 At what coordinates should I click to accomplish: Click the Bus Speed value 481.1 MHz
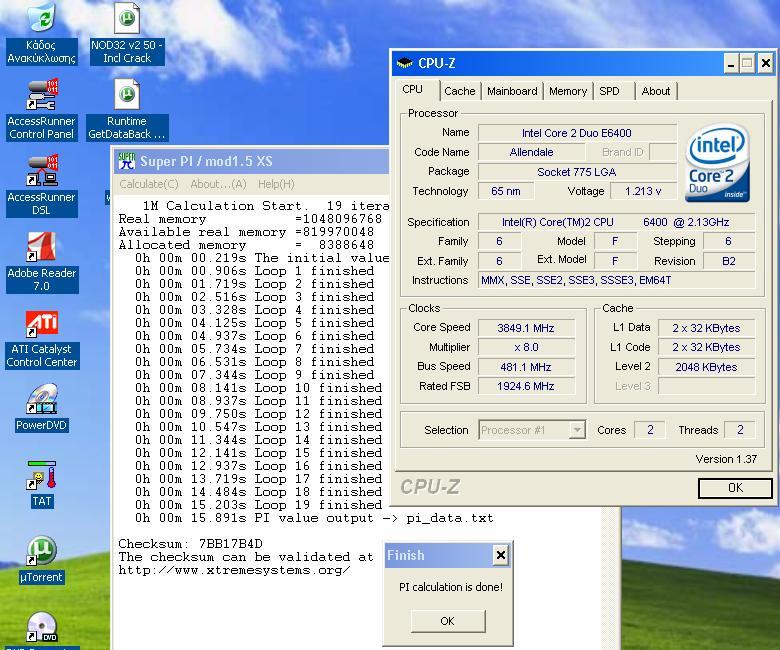(x=526, y=367)
